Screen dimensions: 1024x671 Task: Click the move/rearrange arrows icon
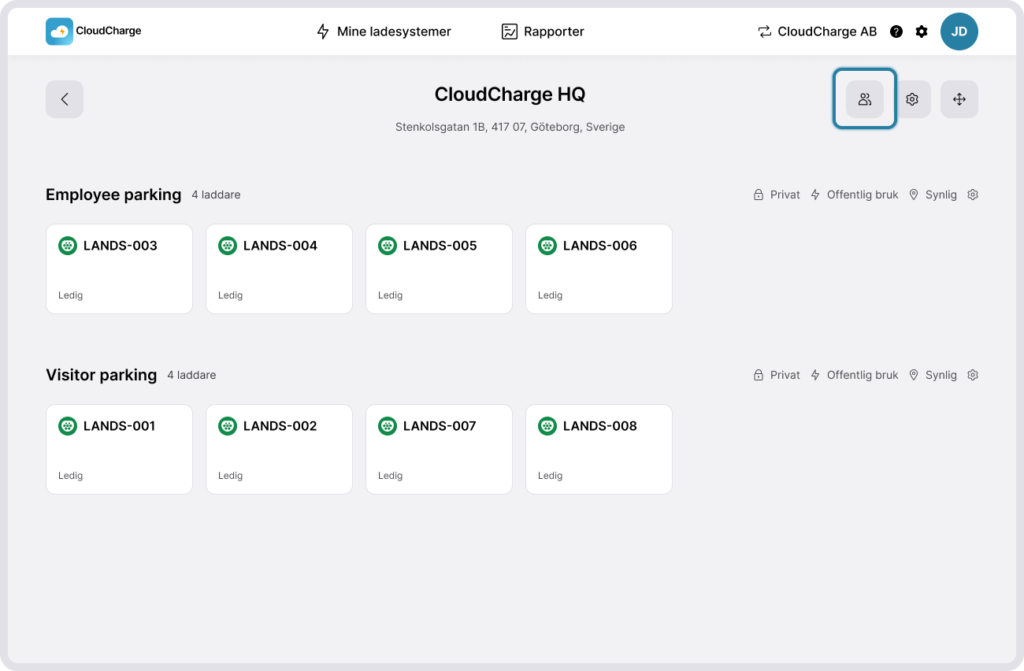959,99
